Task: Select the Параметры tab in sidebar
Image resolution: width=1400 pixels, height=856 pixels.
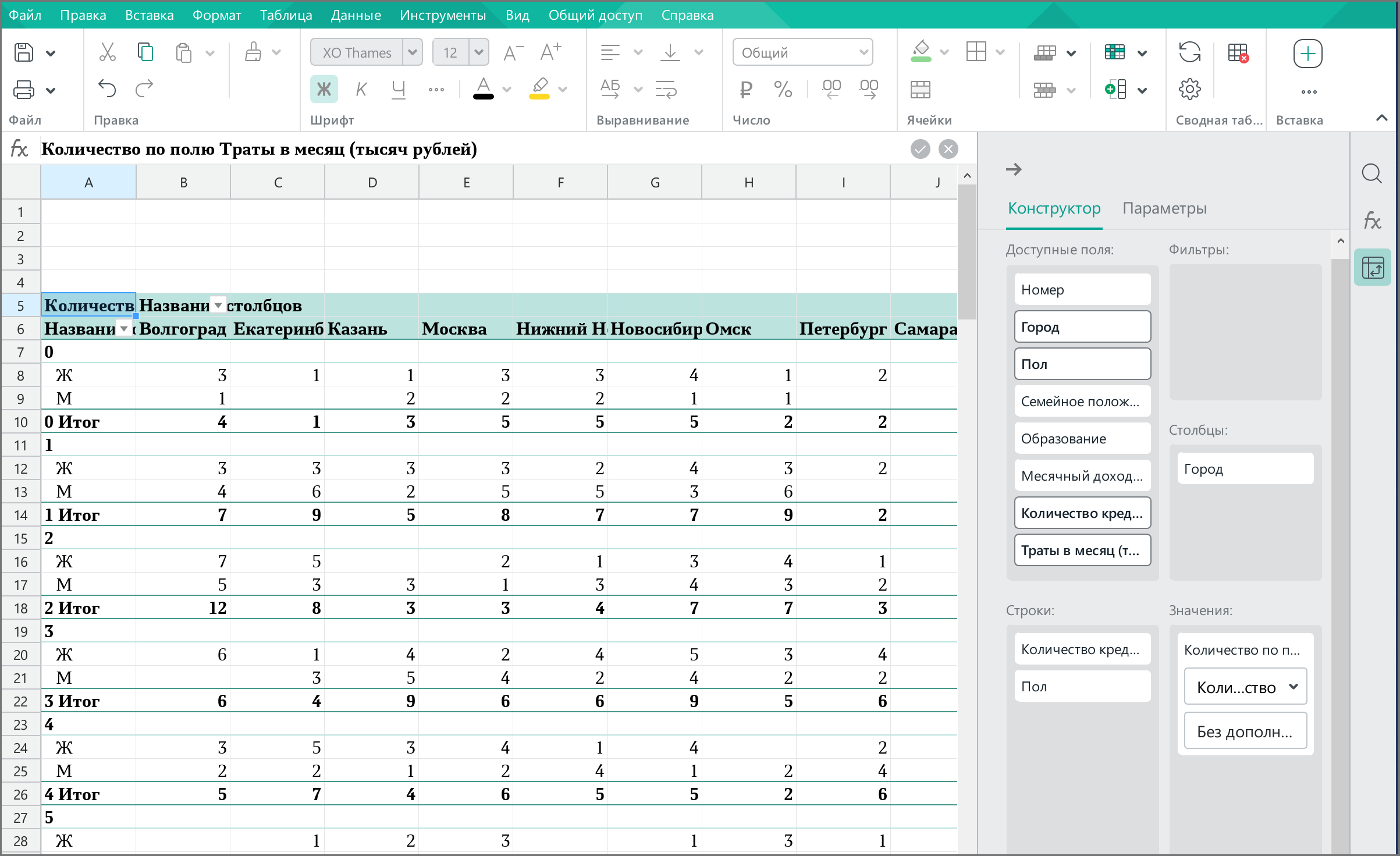Action: tap(1163, 208)
